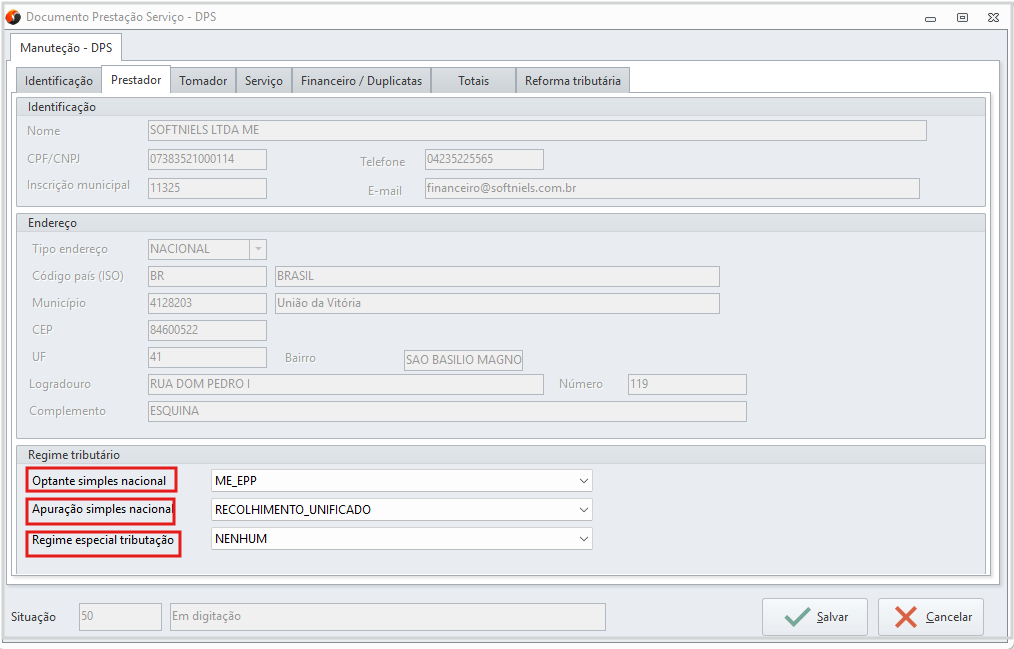
Task: Maximize the DPS window
Action: pos(962,18)
